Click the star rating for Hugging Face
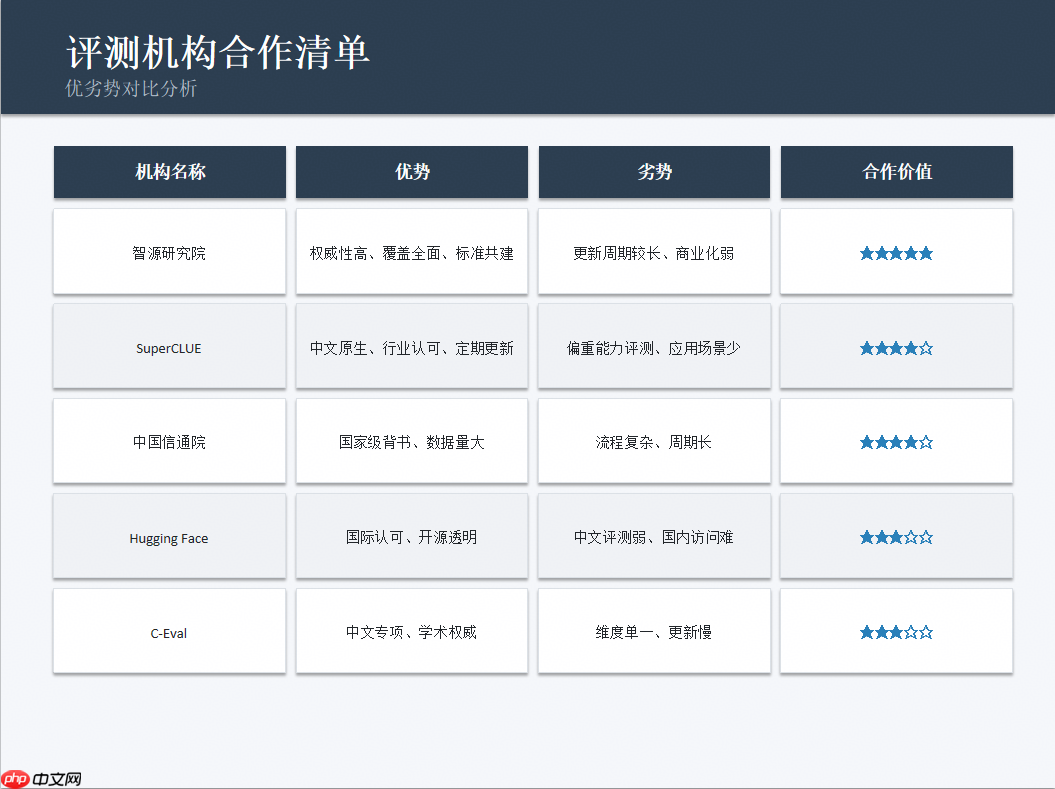The width and height of the screenshot is (1055, 789). [896, 537]
